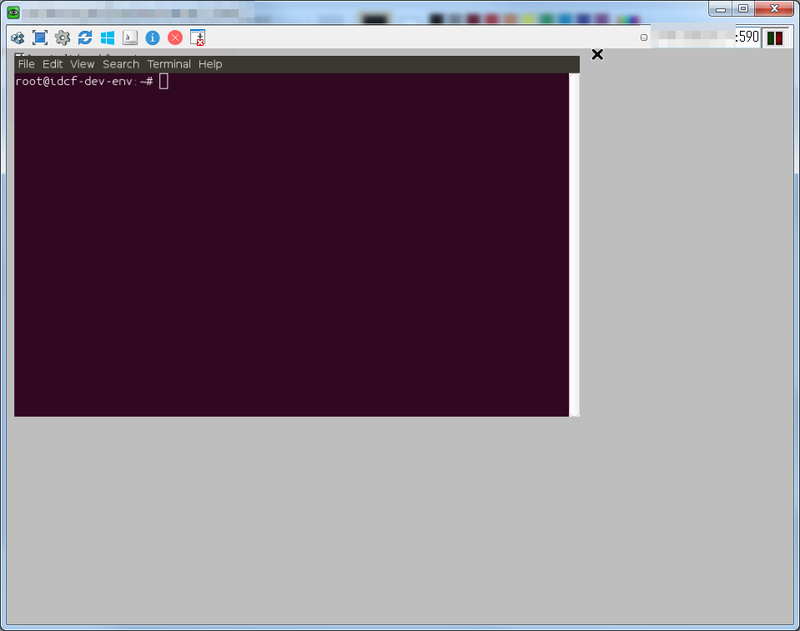Screen dimensions: 800x631
Task: Show connection info with blue icon
Action: pos(152,38)
